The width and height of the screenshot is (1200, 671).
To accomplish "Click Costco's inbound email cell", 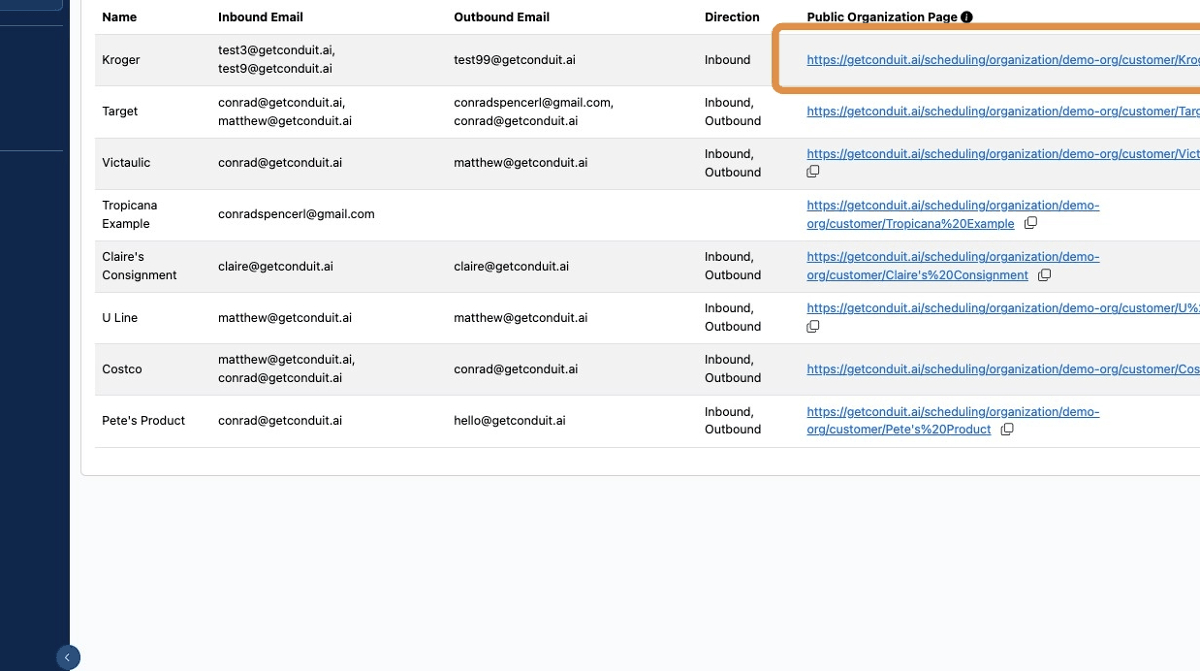I will 287,369.
